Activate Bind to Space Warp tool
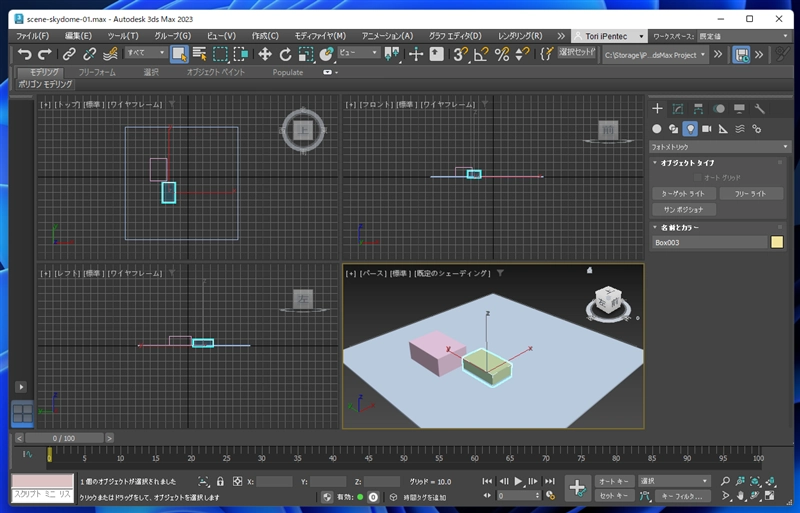The width and height of the screenshot is (800, 513). tap(110, 54)
